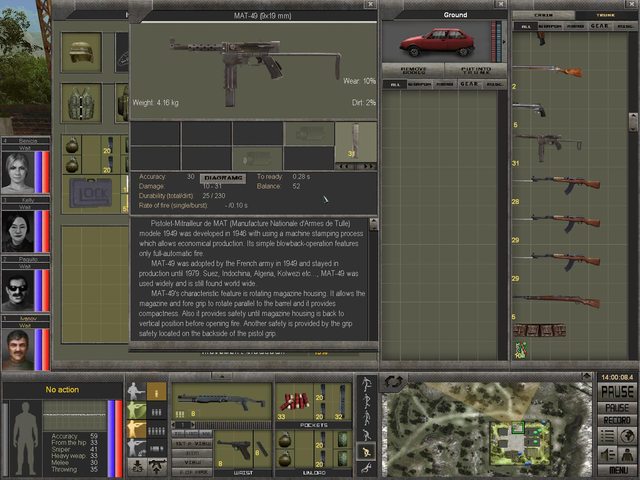Increase the weapon slot number stepper
The width and height of the screenshot is (640, 480).
[193, 425]
